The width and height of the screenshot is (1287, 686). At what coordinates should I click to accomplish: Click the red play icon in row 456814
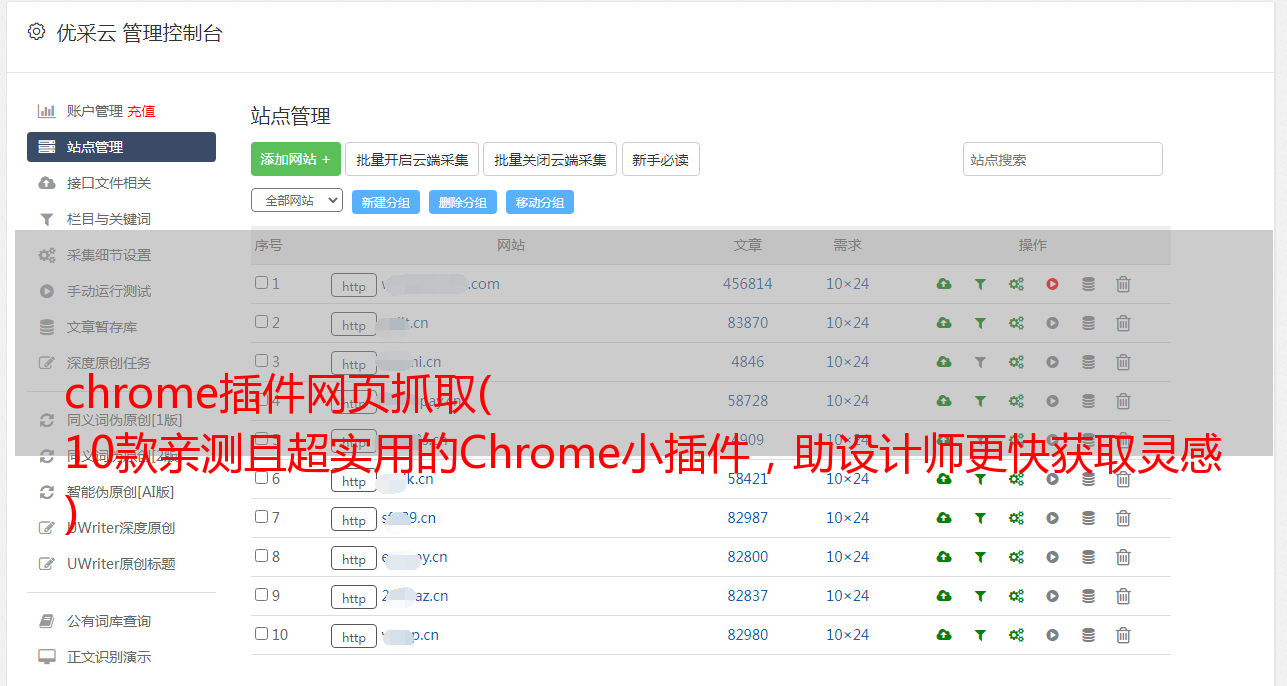pos(1052,284)
